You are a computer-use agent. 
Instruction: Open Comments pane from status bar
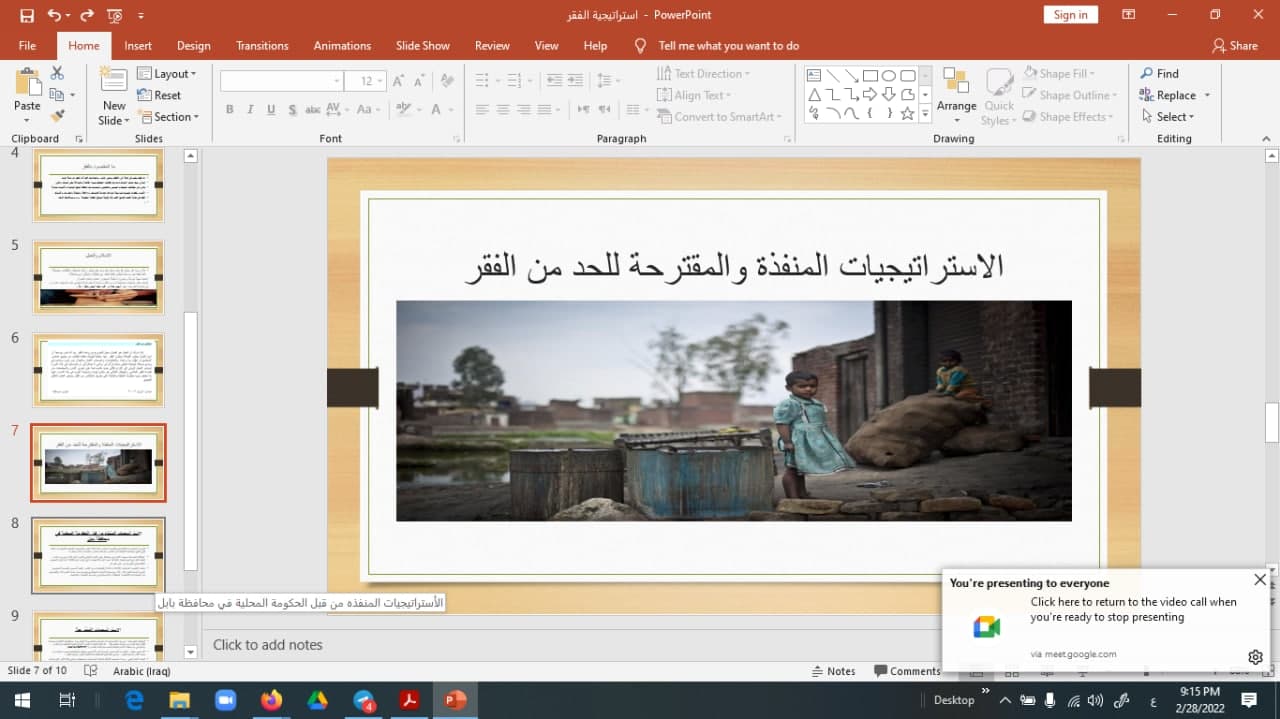pos(907,671)
